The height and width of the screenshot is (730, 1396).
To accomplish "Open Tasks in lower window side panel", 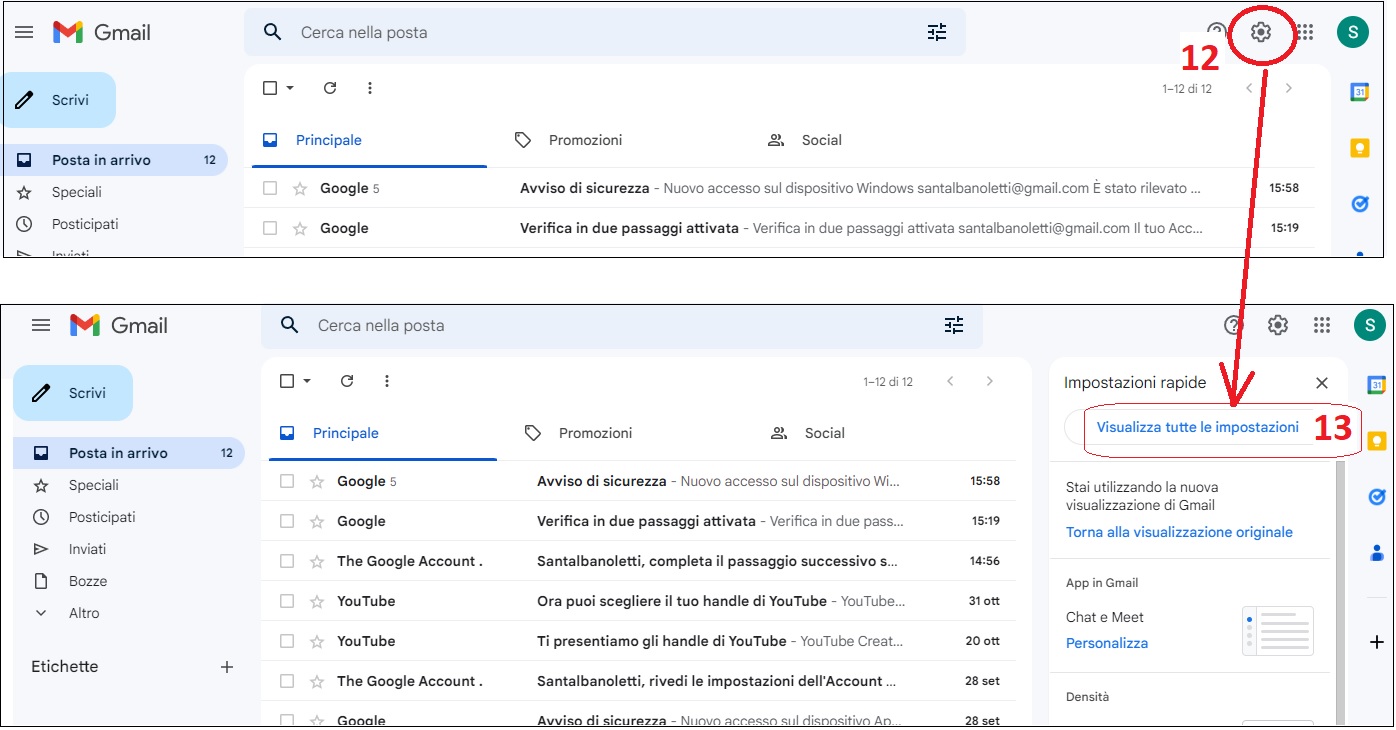I will coord(1377,497).
